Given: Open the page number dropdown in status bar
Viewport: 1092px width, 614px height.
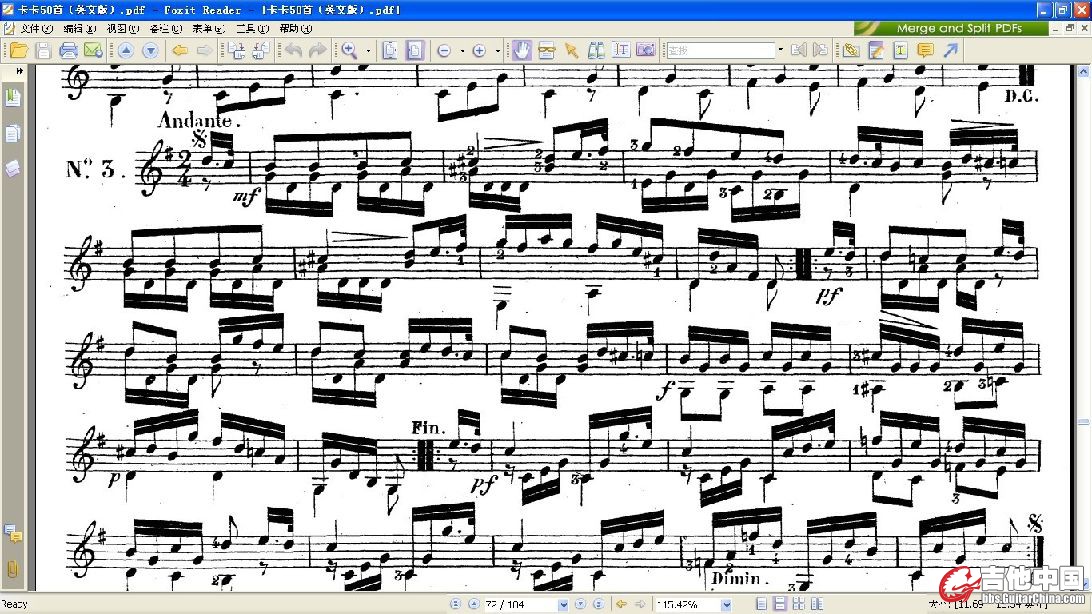Looking at the screenshot, I should (563, 605).
